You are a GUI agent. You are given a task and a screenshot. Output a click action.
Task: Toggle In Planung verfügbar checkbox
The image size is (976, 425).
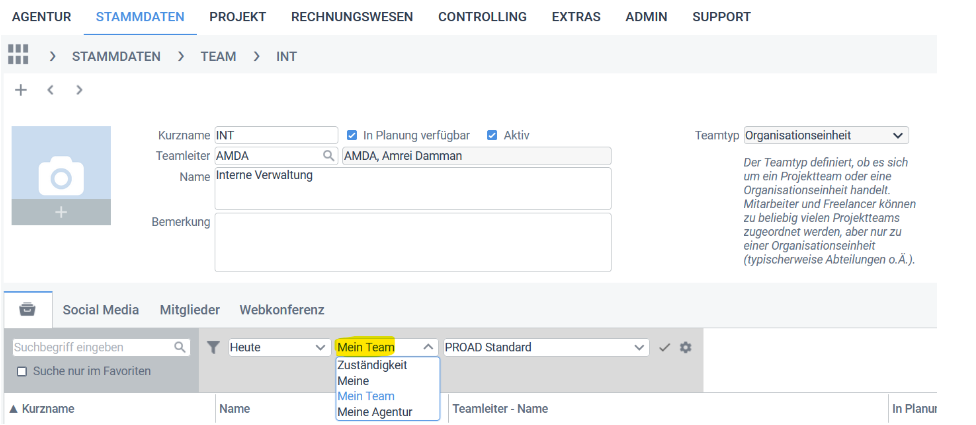352,135
